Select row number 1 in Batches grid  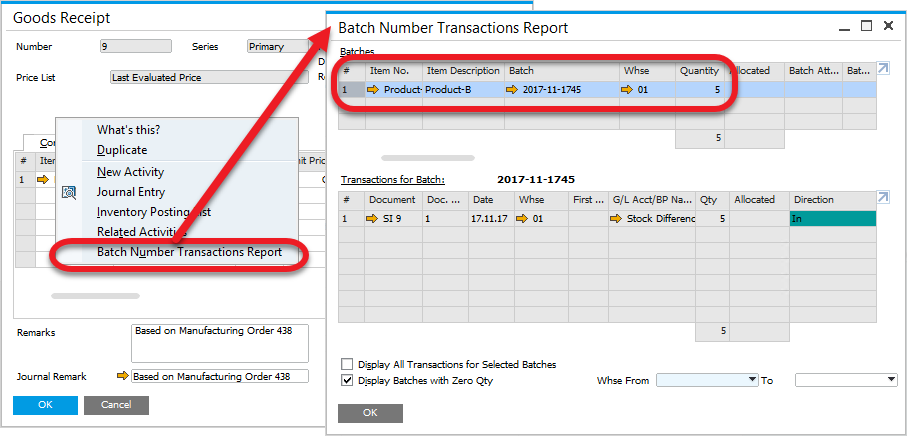352,90
